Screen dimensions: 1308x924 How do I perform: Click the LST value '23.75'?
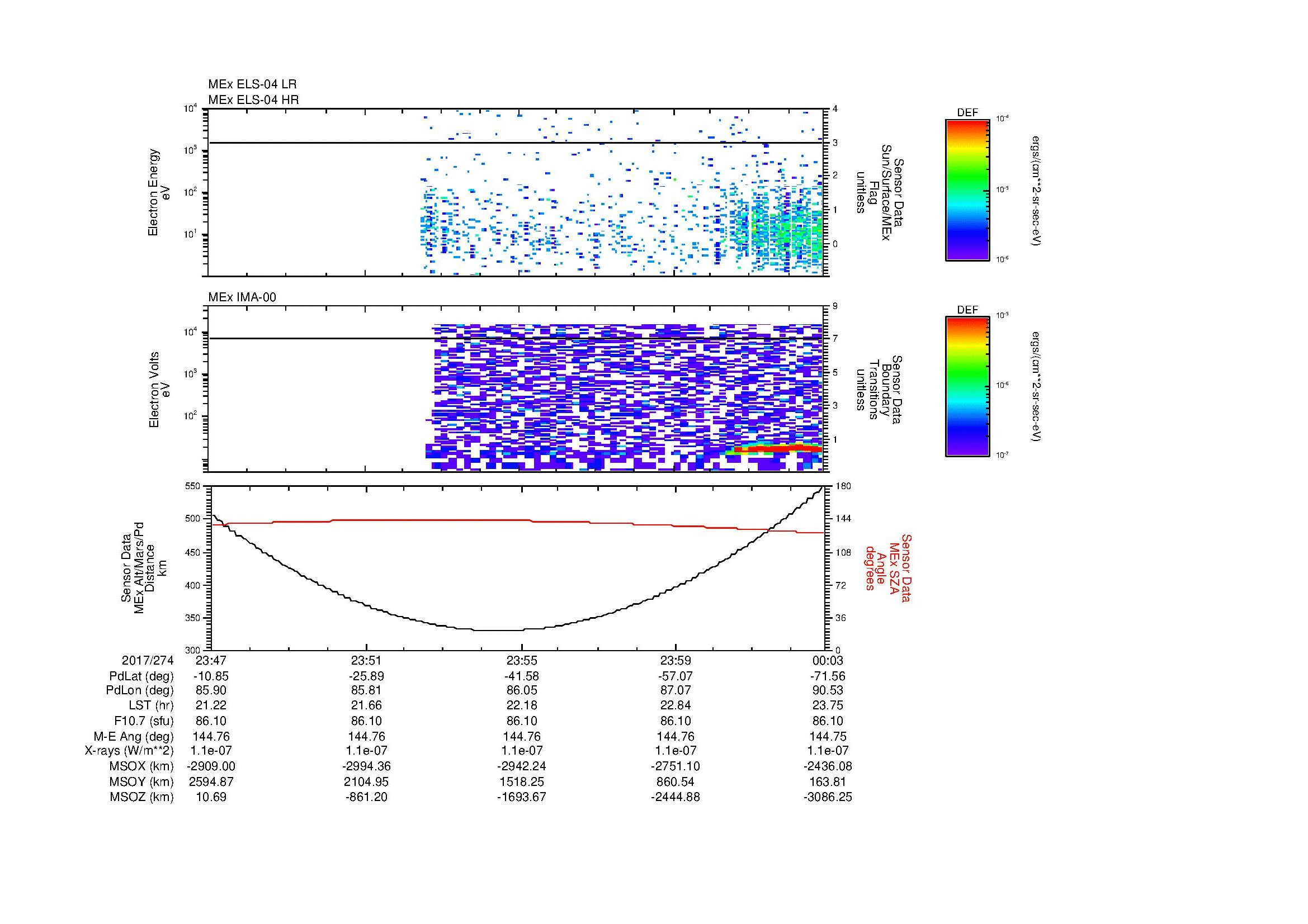click(828, 705)
